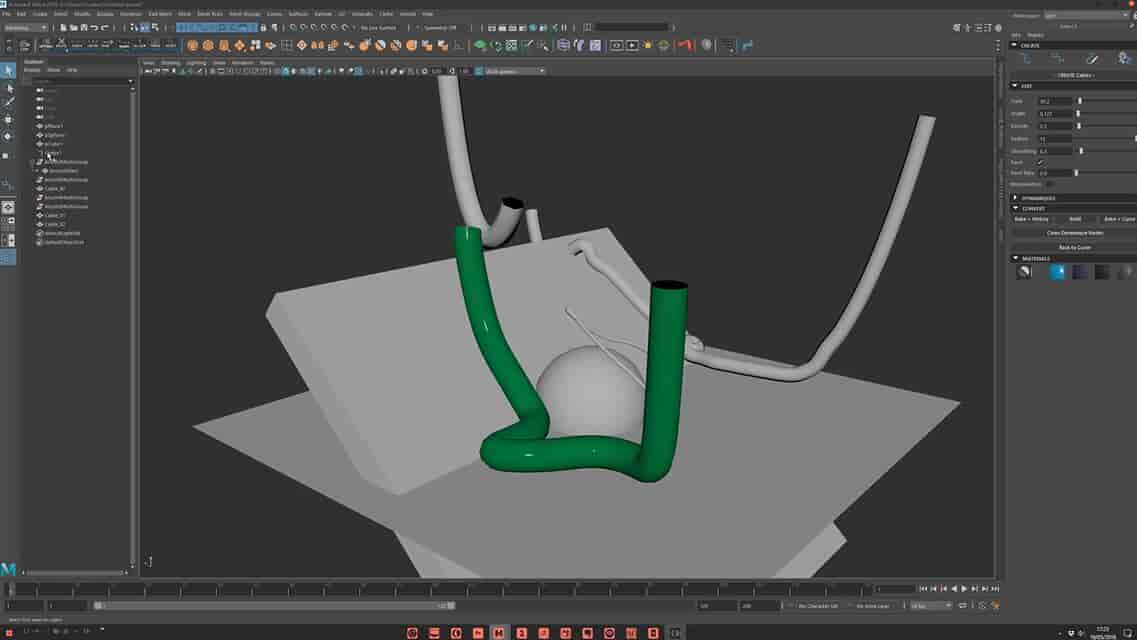Screen dimensions: 1137x640
Task: Click the Smoothing slider in the Cables panel
Action: tap(1081, 150)
